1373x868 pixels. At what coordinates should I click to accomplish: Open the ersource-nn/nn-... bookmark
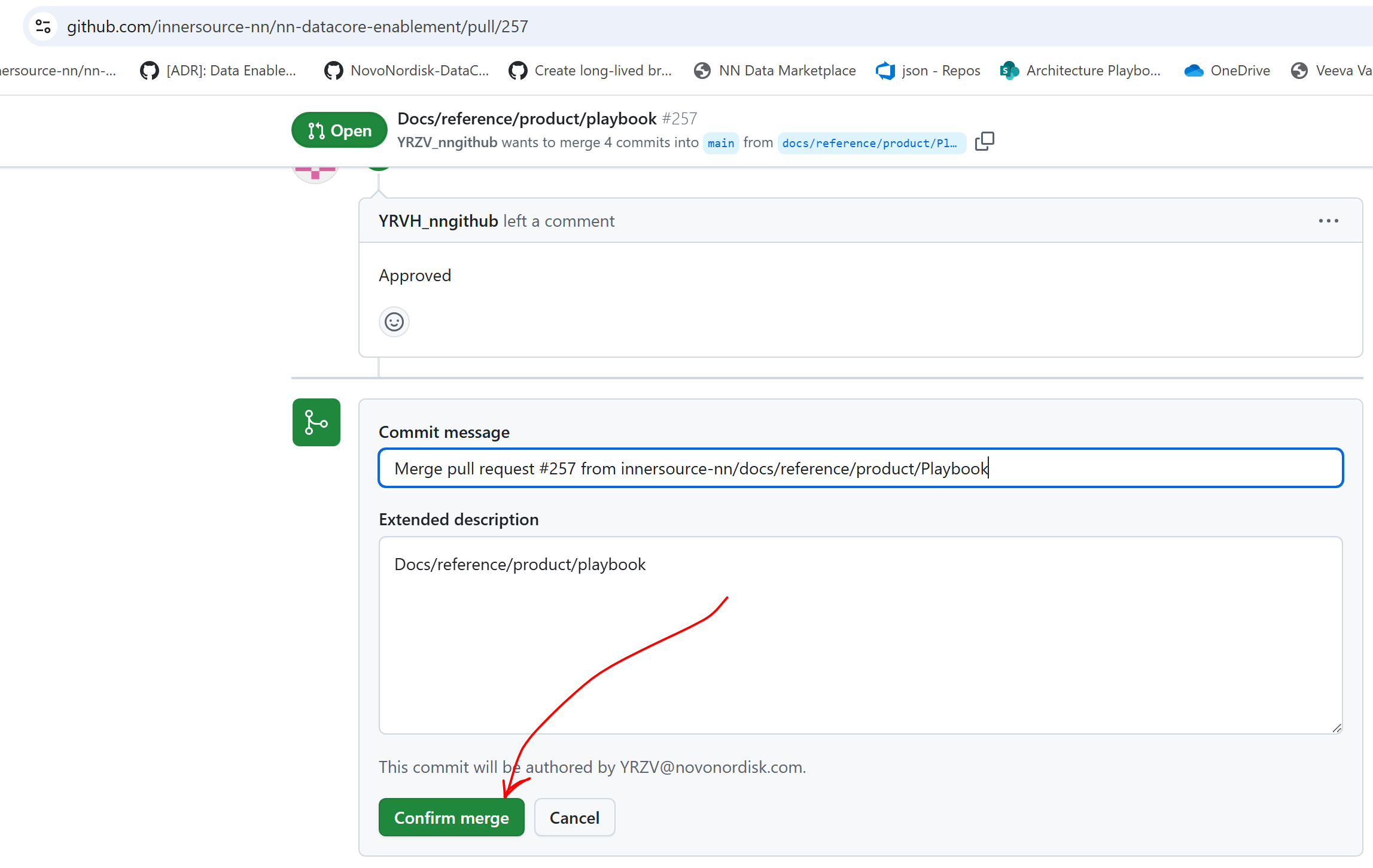coord(59,71)
